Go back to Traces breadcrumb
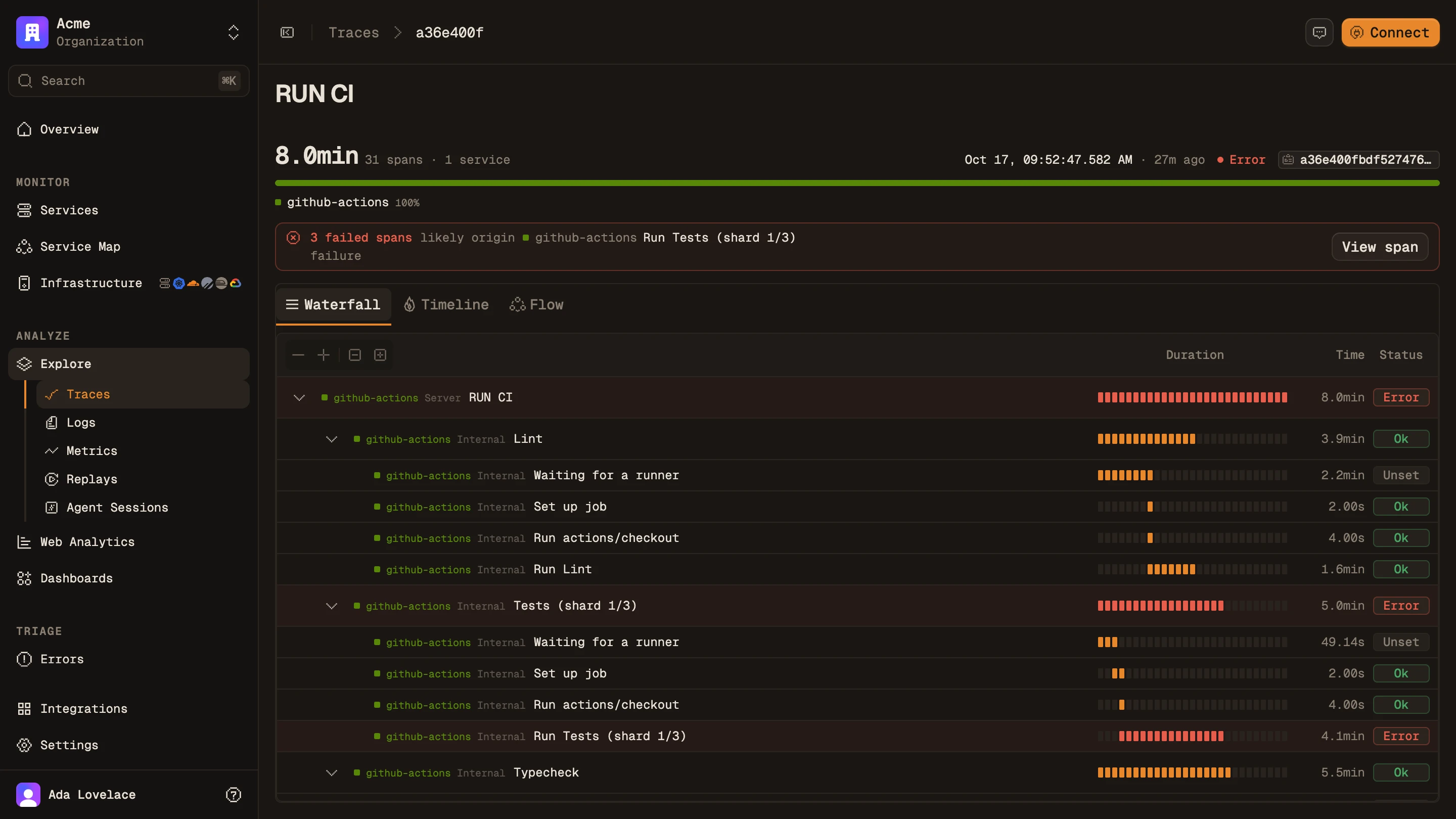The image size is (1456, 819). [354, 33]
